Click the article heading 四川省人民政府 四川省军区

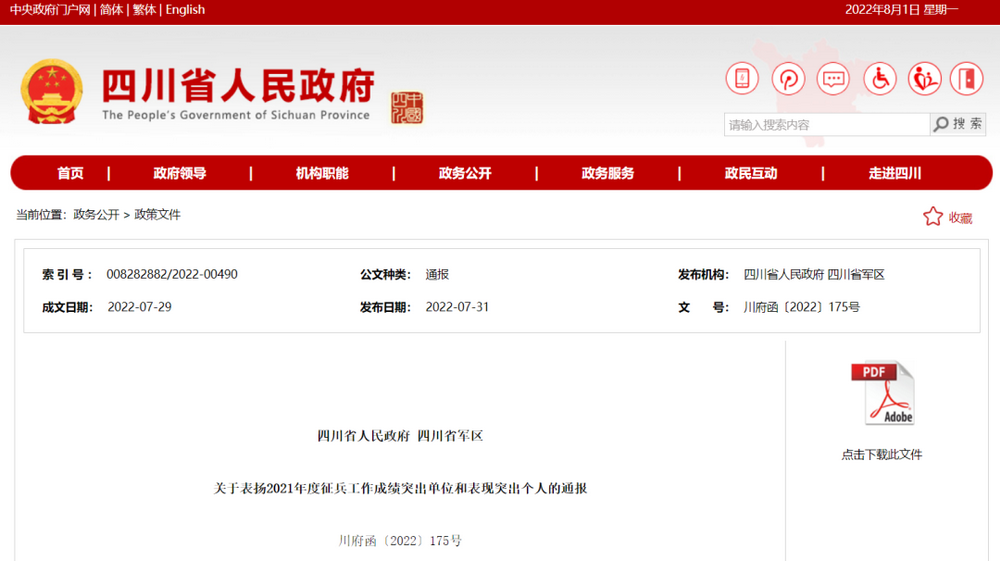coord(400,436)
